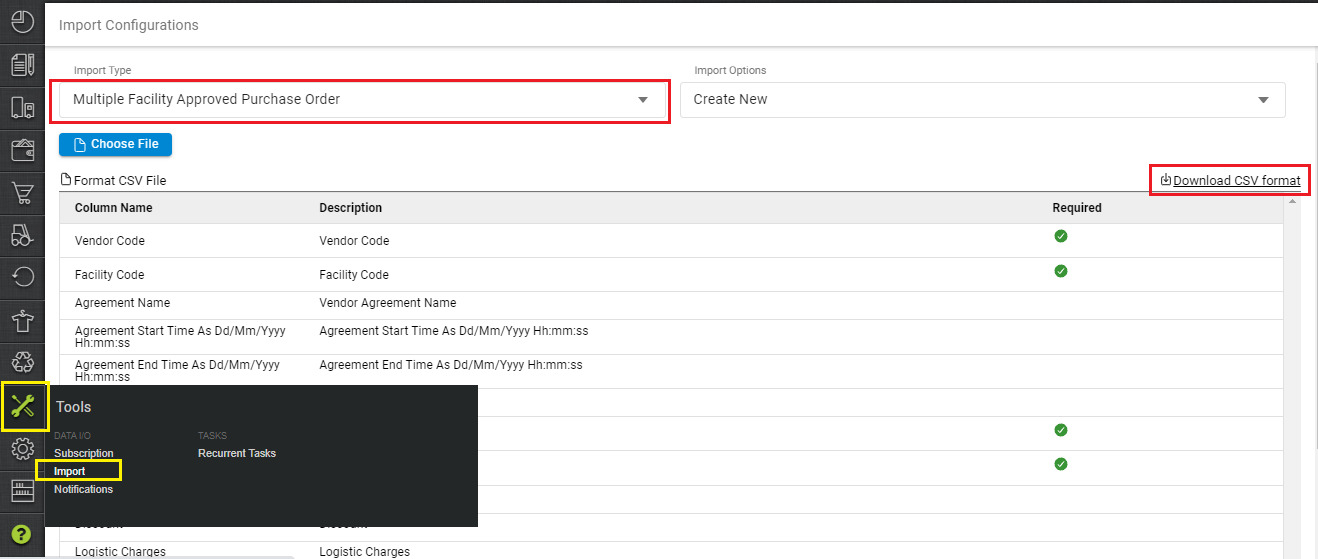Click the Logistic Charges column name cell
The image size is (1318, 559).
pos(120,551)
